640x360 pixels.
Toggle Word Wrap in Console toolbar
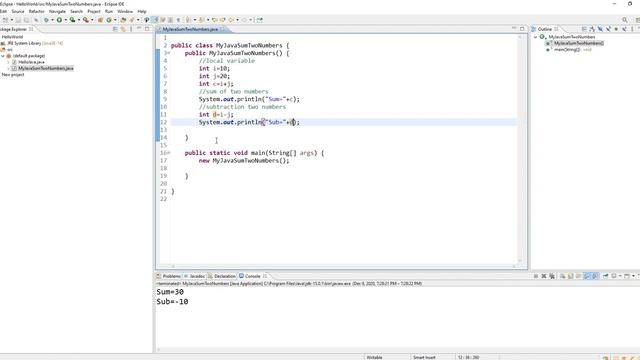coord(578,276)
